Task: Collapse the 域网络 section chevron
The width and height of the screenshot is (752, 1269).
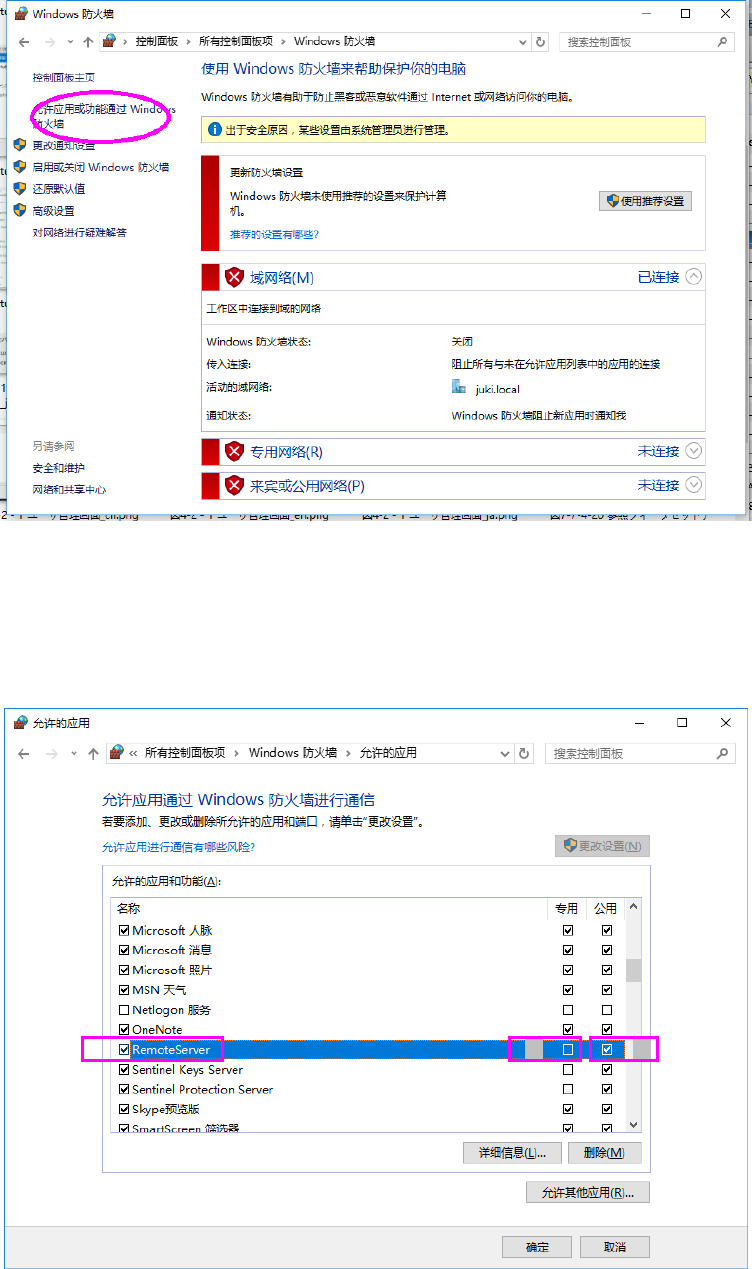Action: [x=694, y=277]
